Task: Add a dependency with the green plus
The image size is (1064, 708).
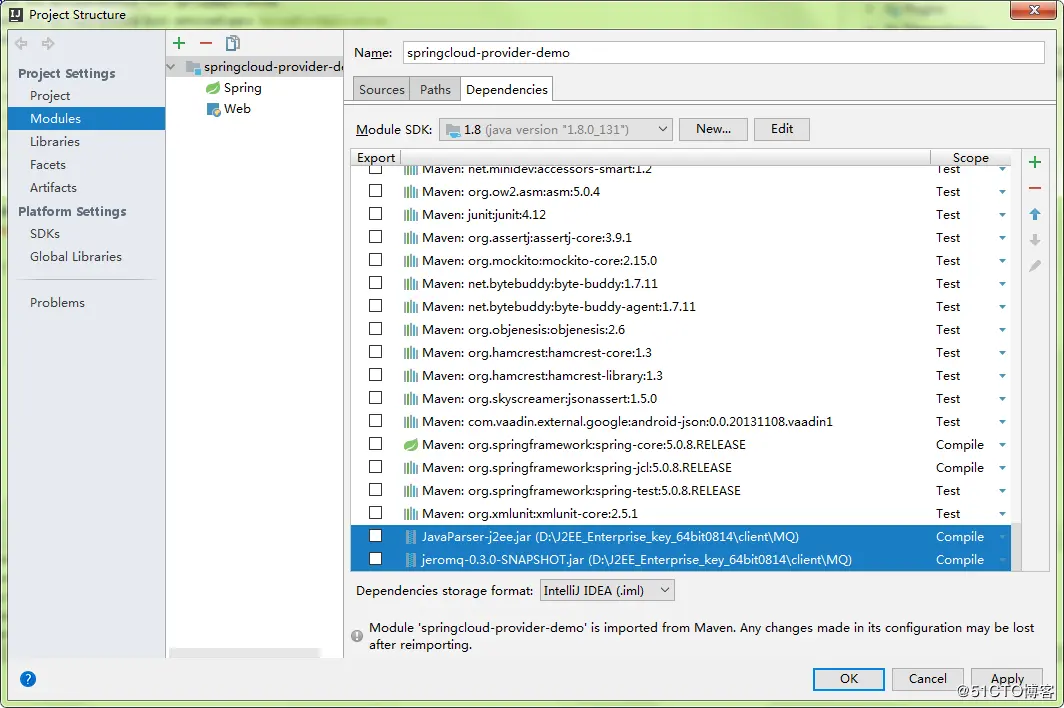Action: pyautogui.click(x=1034, y=162)
